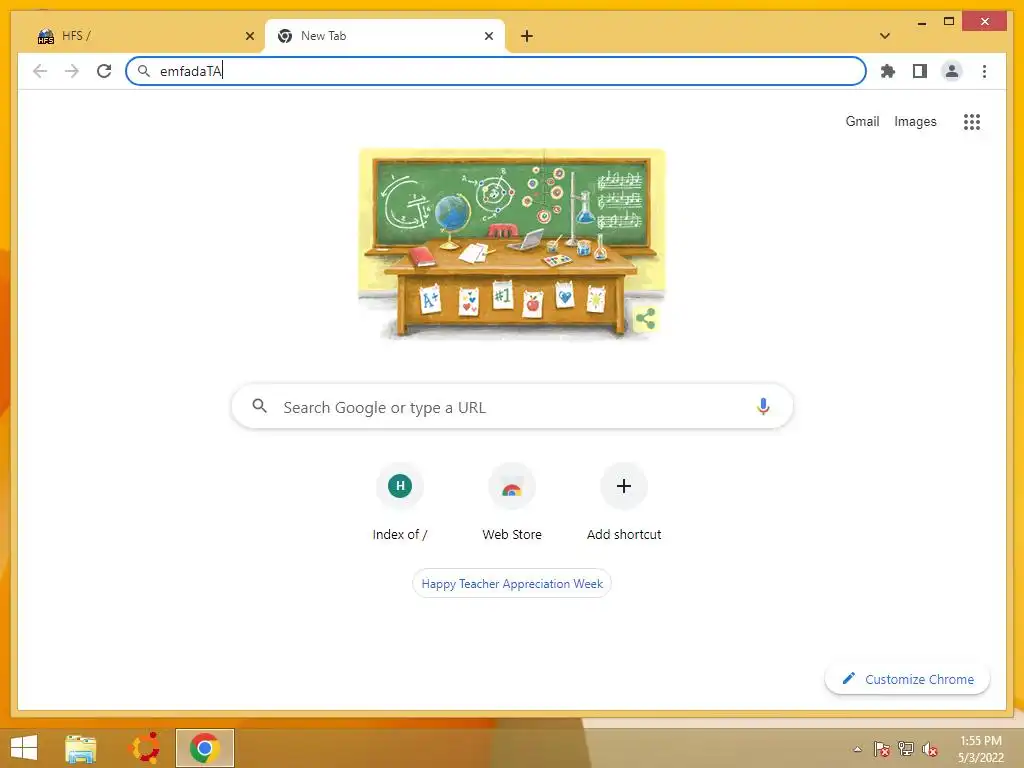Screen dimensions: 1024x768
Task: Open the Windows Start button
Action: pos(24,748)
